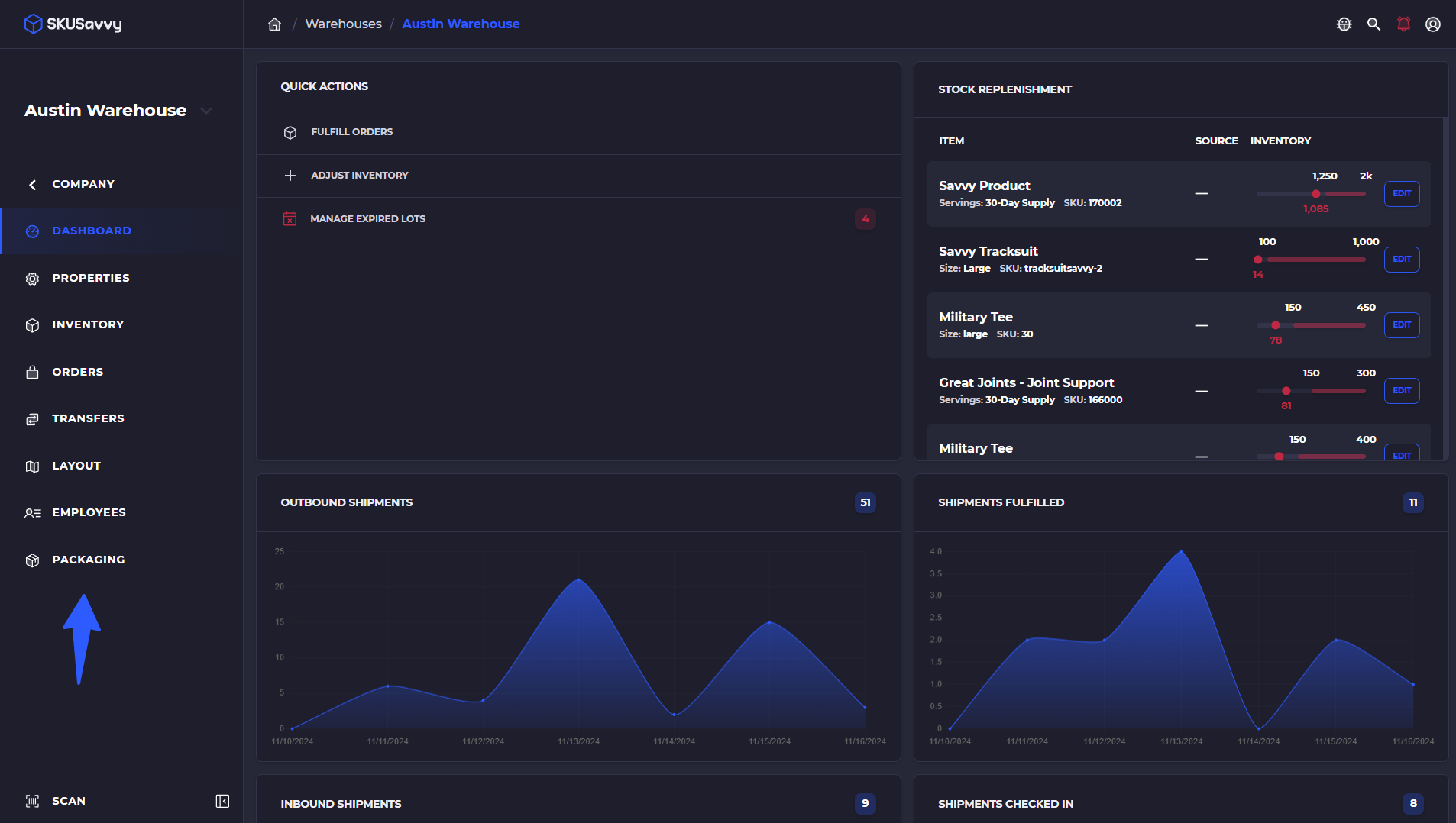Click the Outbound Shipments panel title
Image resolution: width=1456 pixels, height=823 pixels.
pyautogui.click(x=347, y=502)
